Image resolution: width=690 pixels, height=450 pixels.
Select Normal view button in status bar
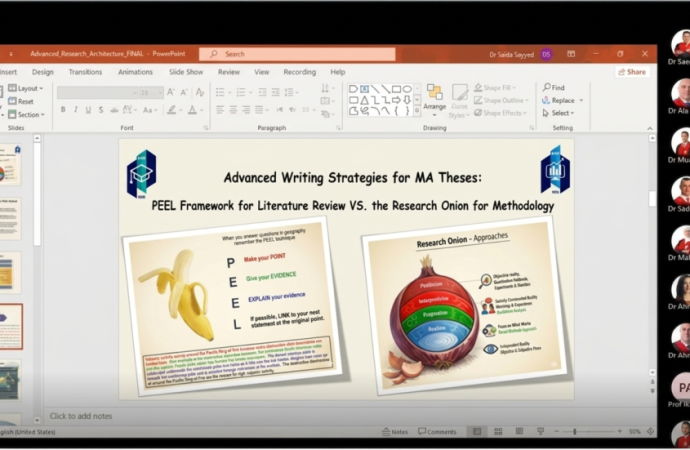tap(476, 431)
